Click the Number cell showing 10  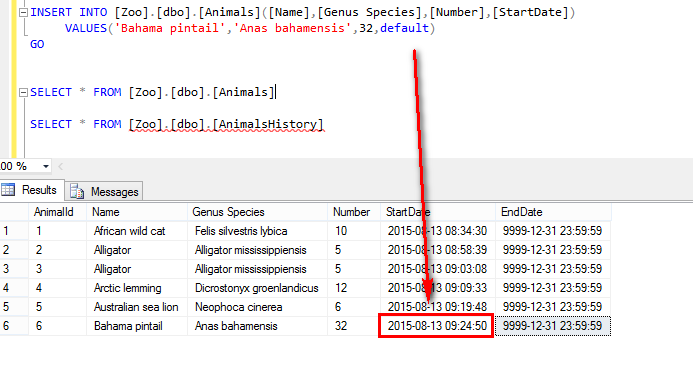coord(354,231)
